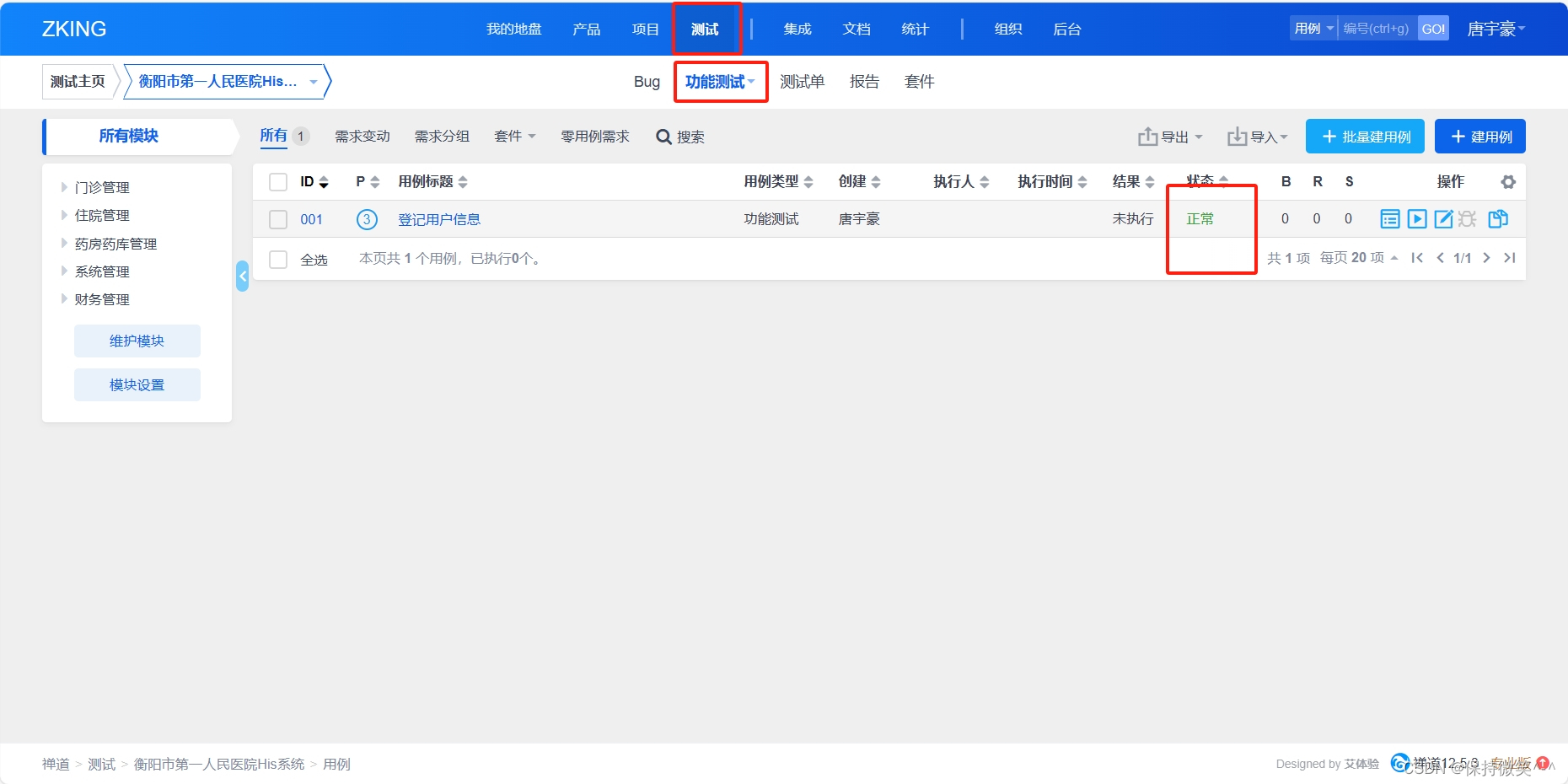Open the 功能测试 submenu dropdown

pos(720,82)
